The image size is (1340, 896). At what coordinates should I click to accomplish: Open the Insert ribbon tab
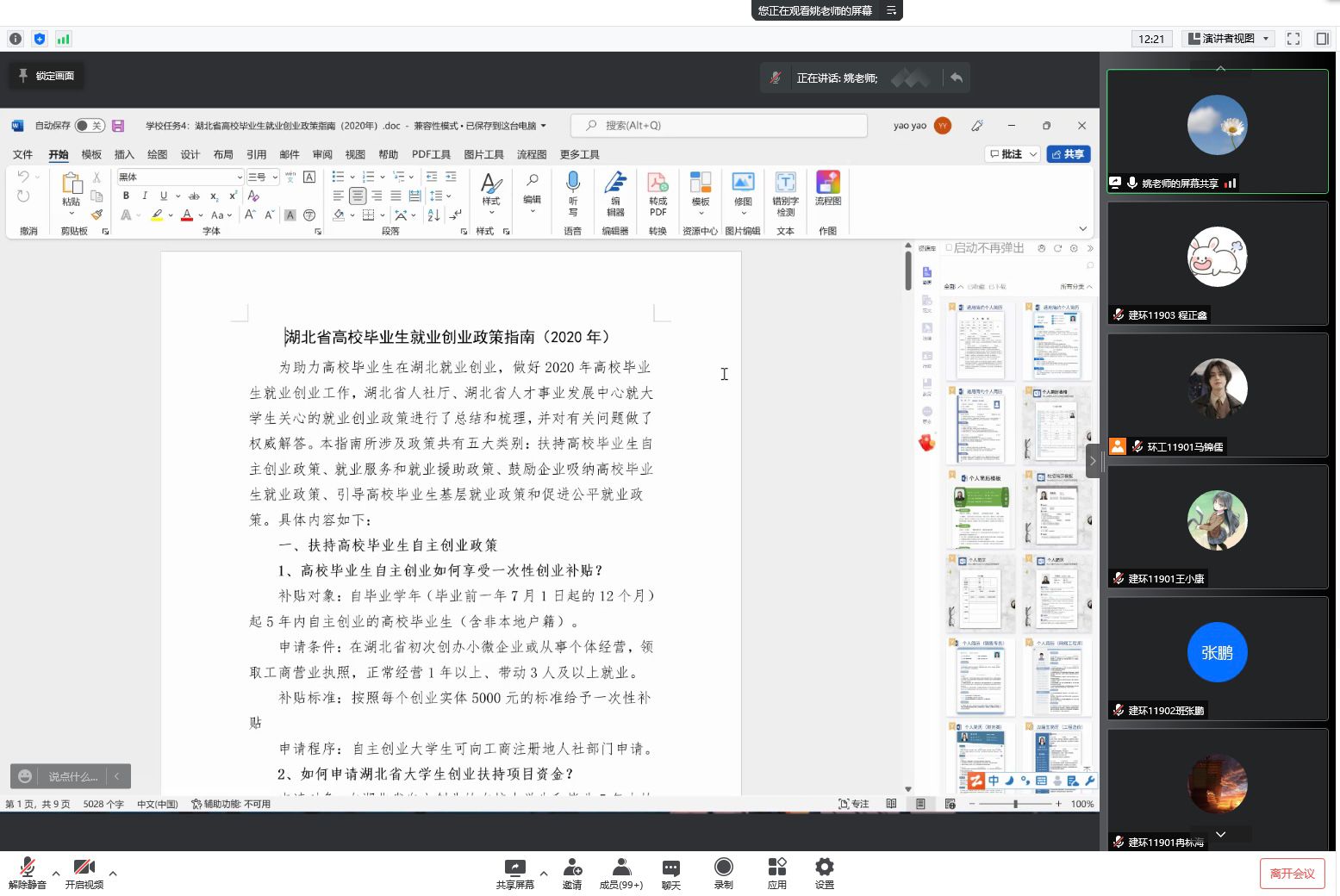[124, 155]
